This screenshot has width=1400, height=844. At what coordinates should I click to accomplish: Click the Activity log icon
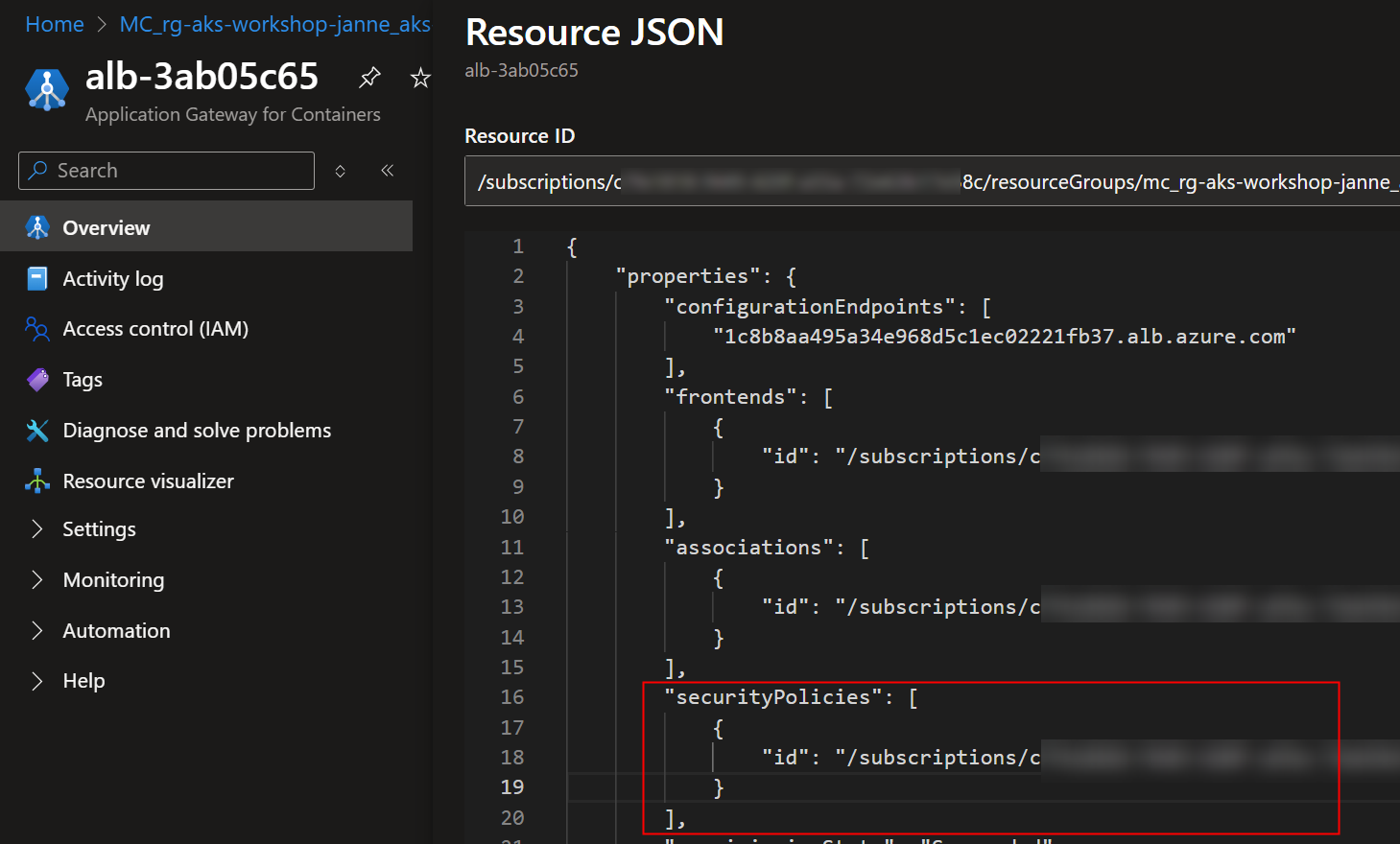click(x=37, y=278)
